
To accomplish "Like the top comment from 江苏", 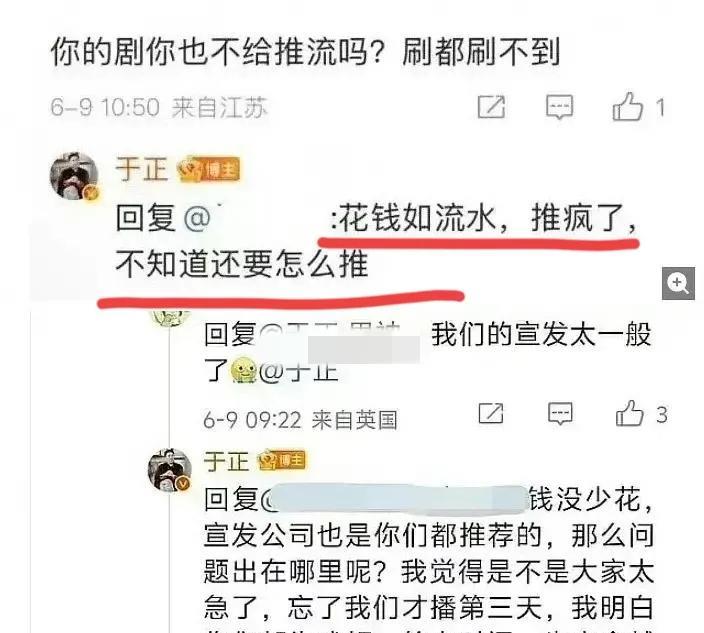I will [628, 107].
